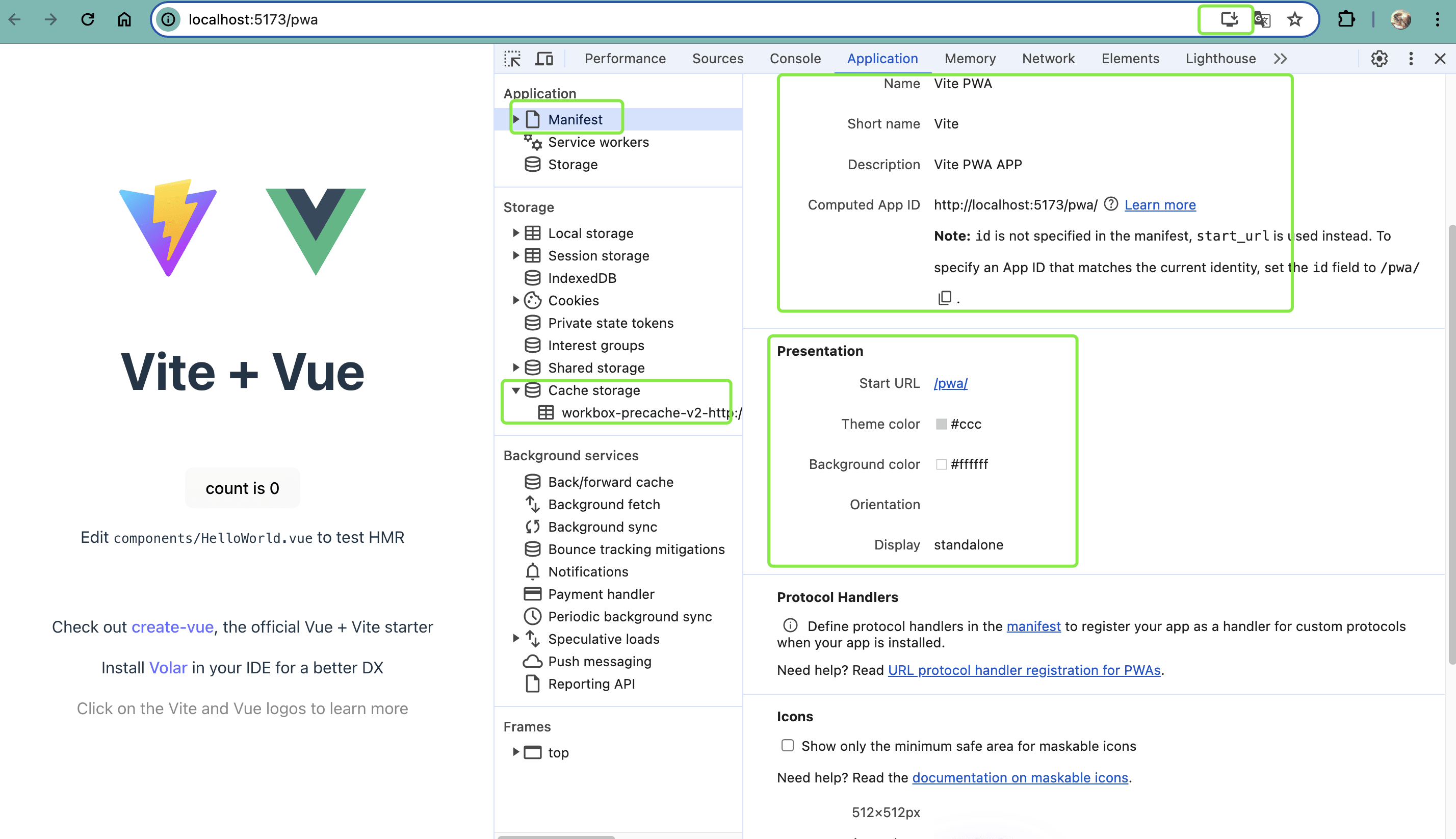Screen dimensions: 1456x839
Task: Open the extensions puzzle icon
Action: [x=1346, y=19]
